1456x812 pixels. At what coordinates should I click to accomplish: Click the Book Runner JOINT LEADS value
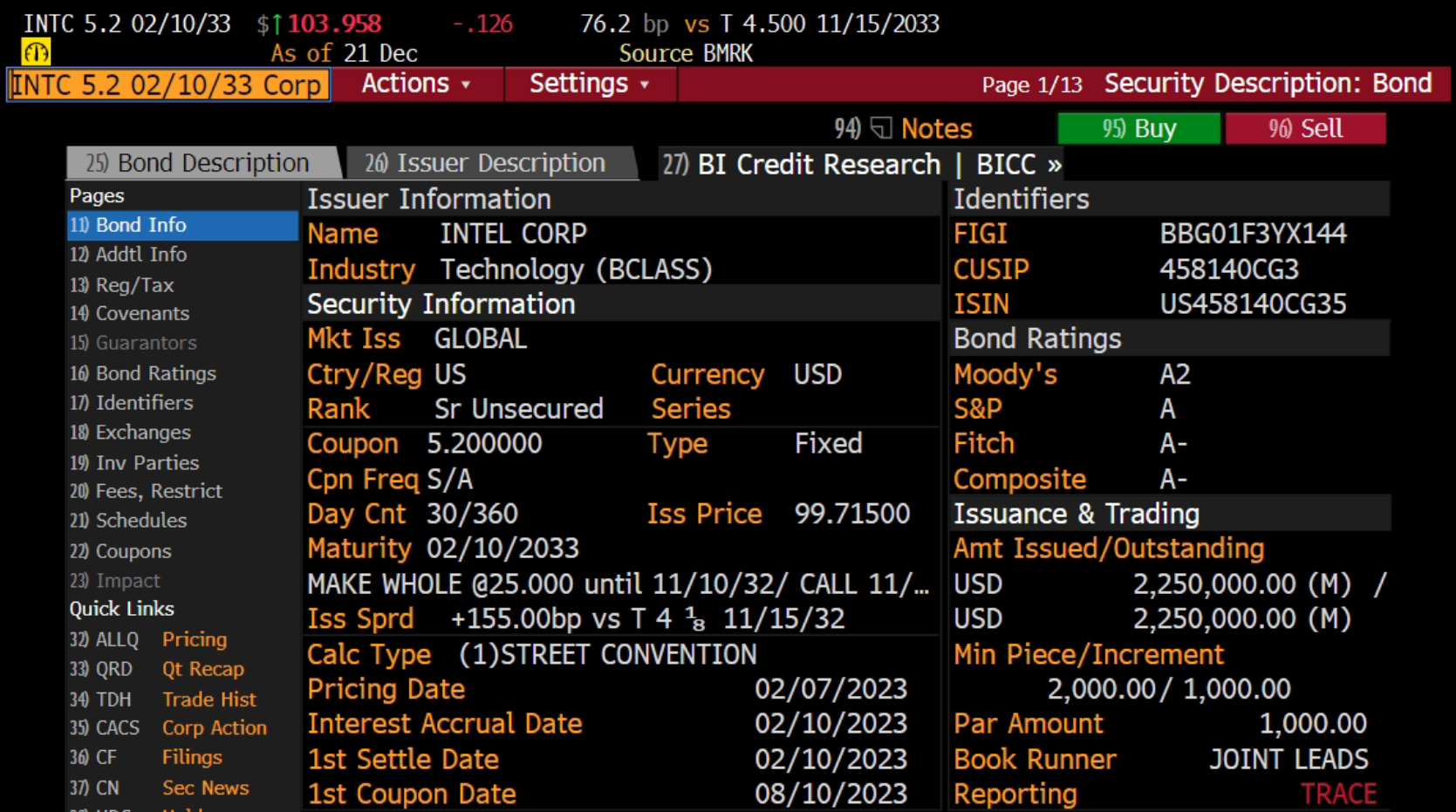tap(1289, 759)
